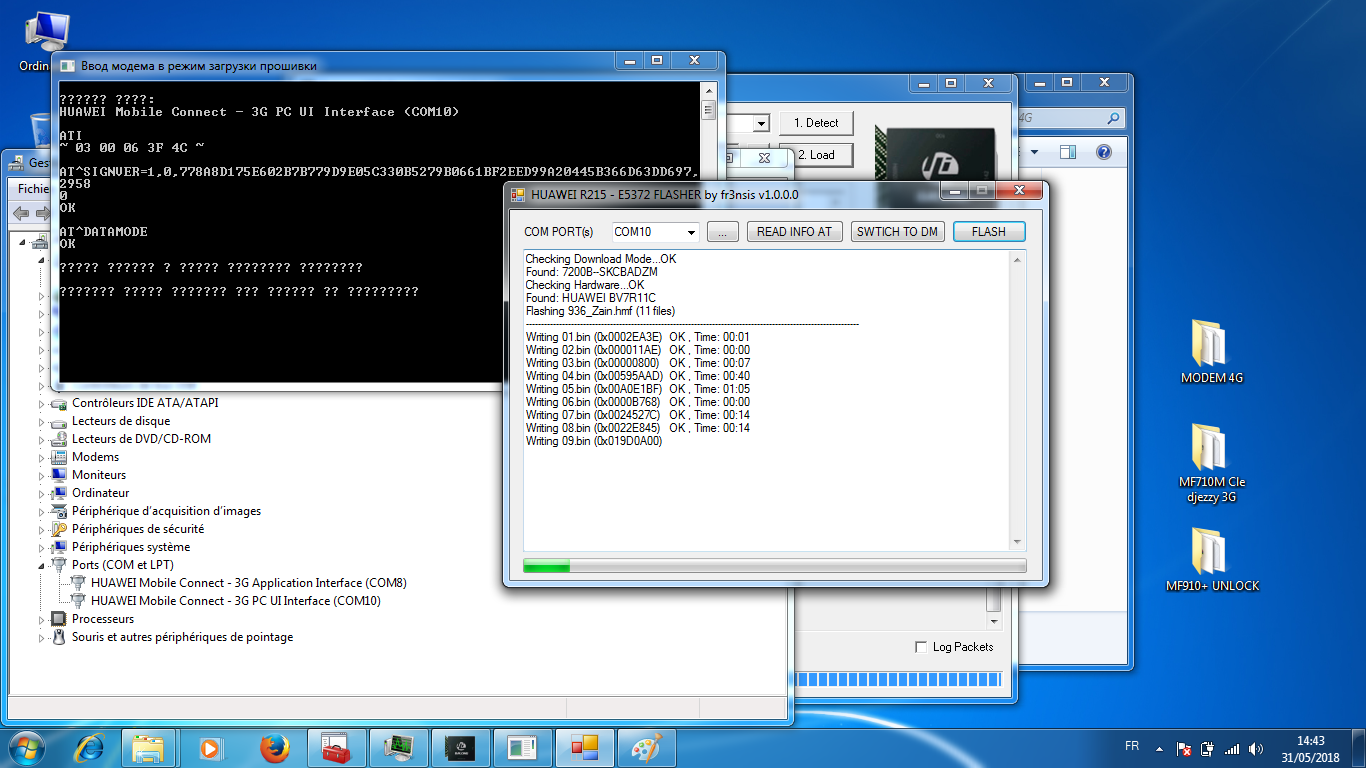Click the Ordinateur device icon
This screenshot has width=1366, height=768.
(x=59, y=493)
